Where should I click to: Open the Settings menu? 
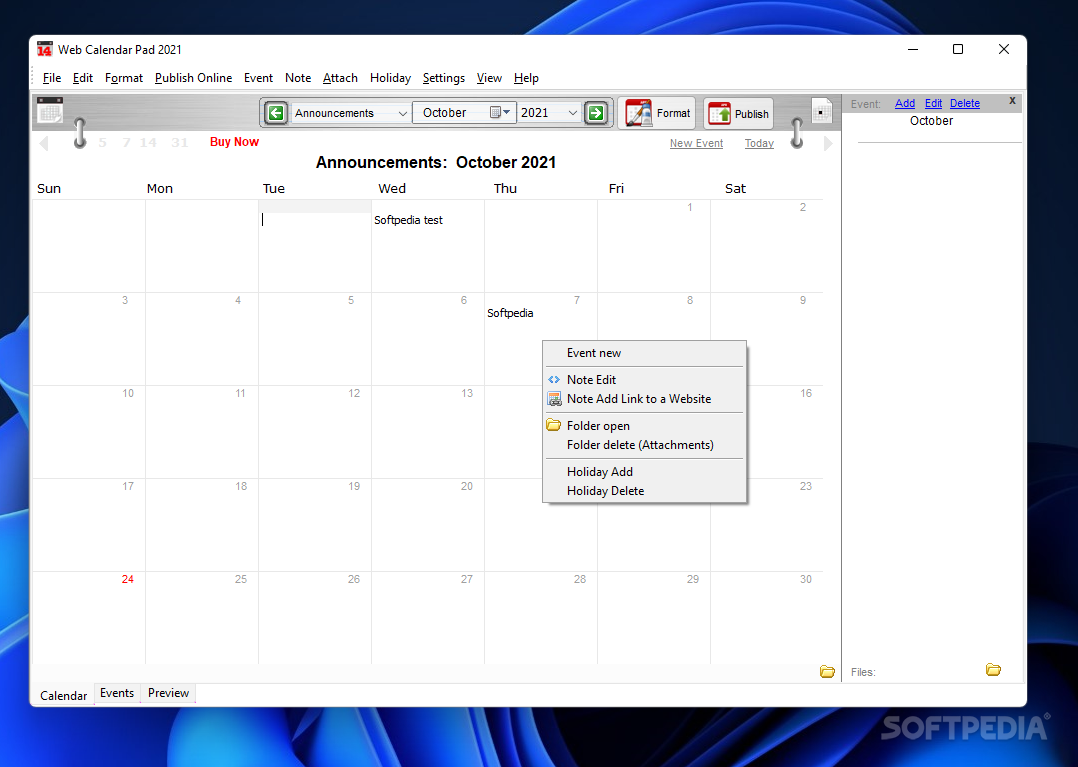point(443,78)
